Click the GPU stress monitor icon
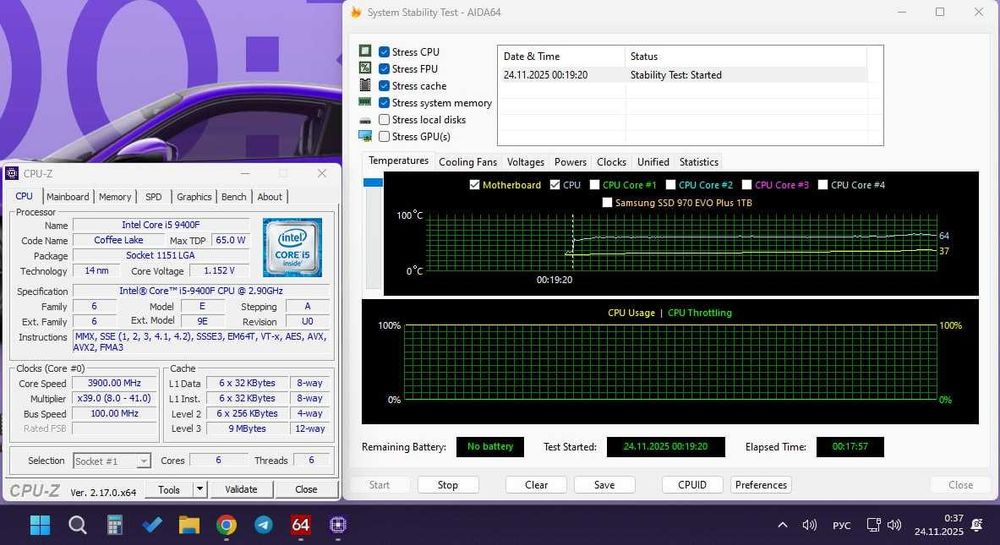 click(x=365, y=136)
